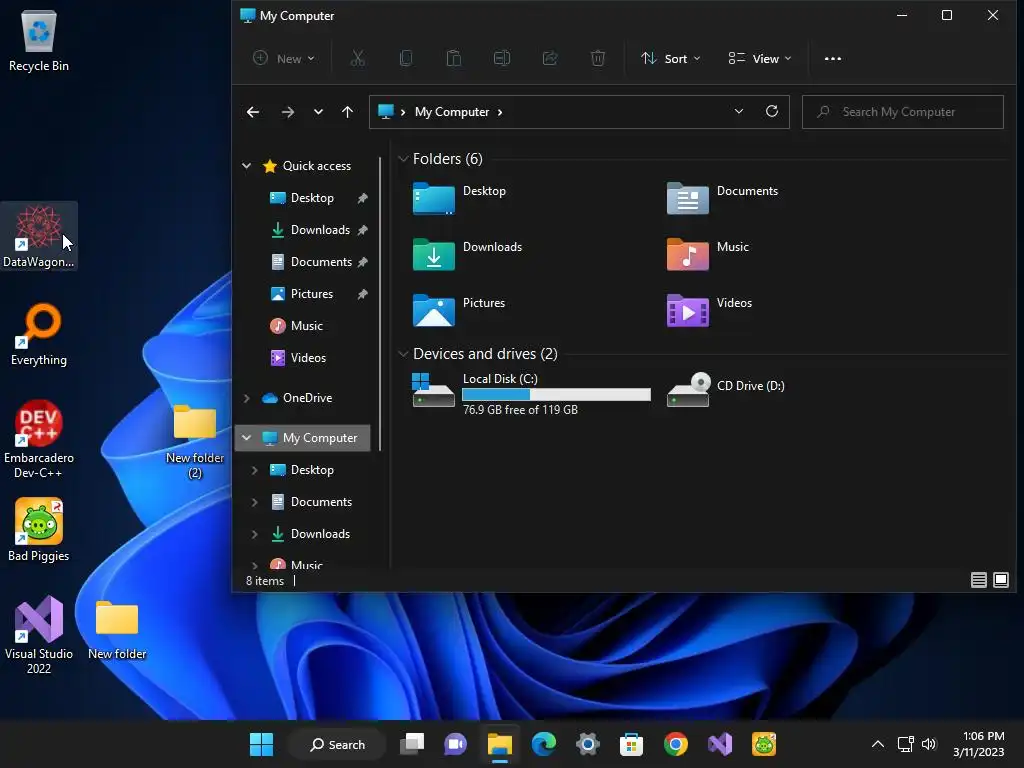Expand Documents under My Computer tree
The height and width of the screenshot is (768, 1024).
[255, 502]
